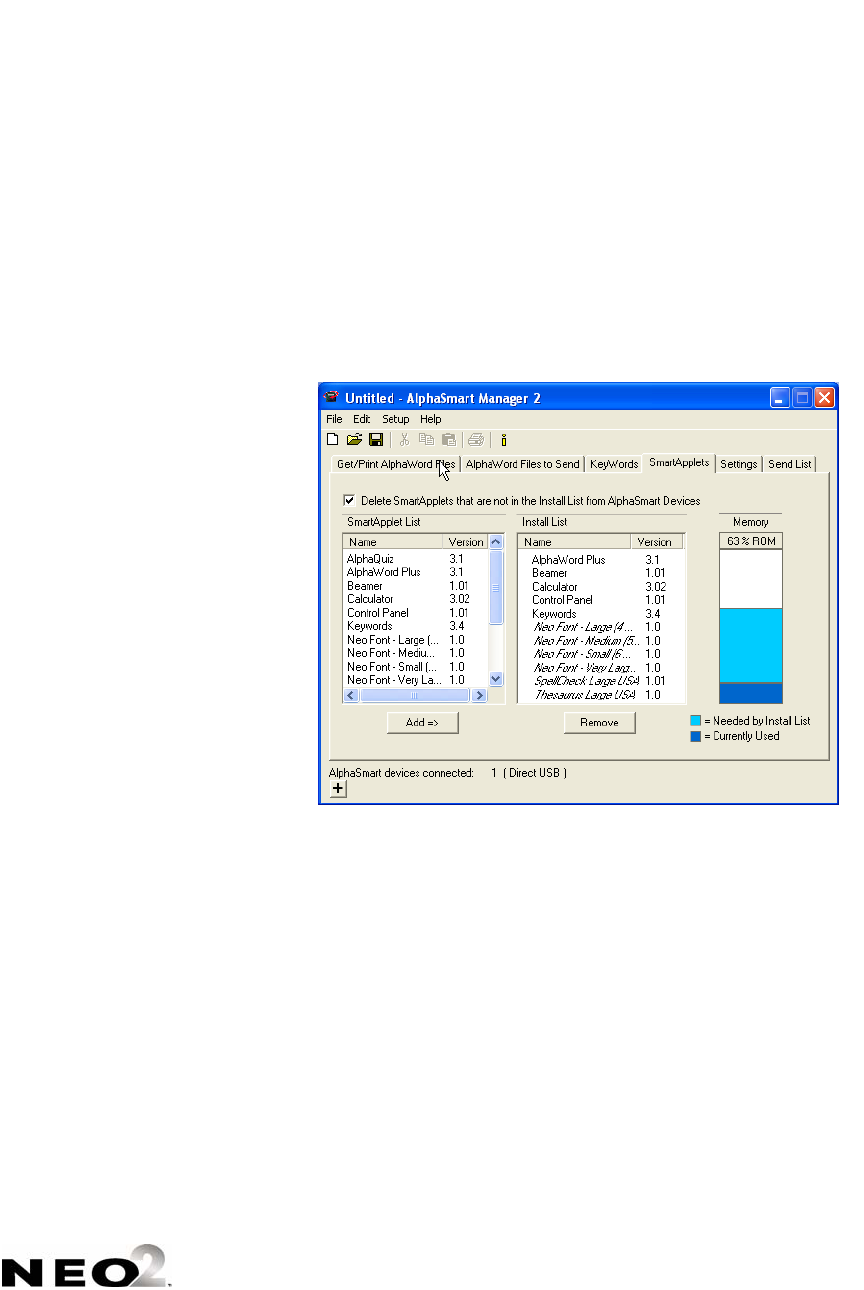
Task: Open the Help menu
Action: click(x=430, y=419)
